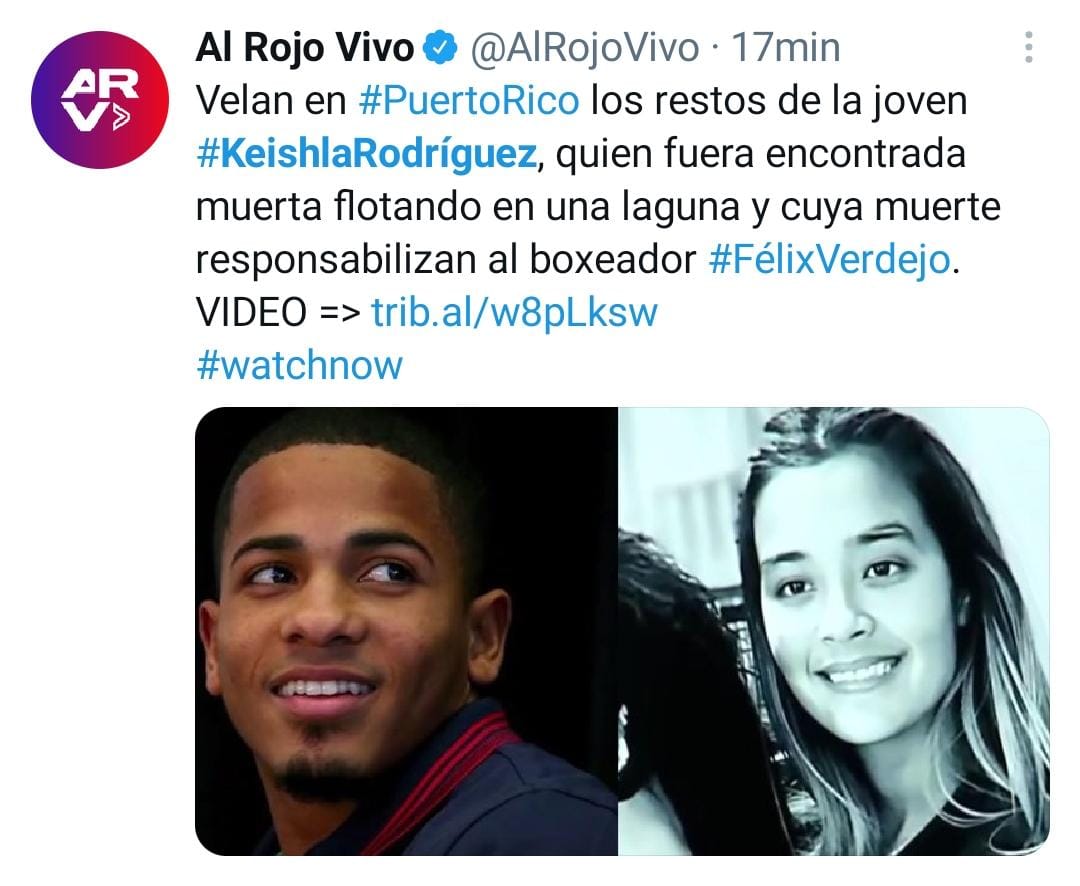This screenshot has height=886, width=1080.
Task: Click the 'Velan en' opening words
Action: click(271, 101)
